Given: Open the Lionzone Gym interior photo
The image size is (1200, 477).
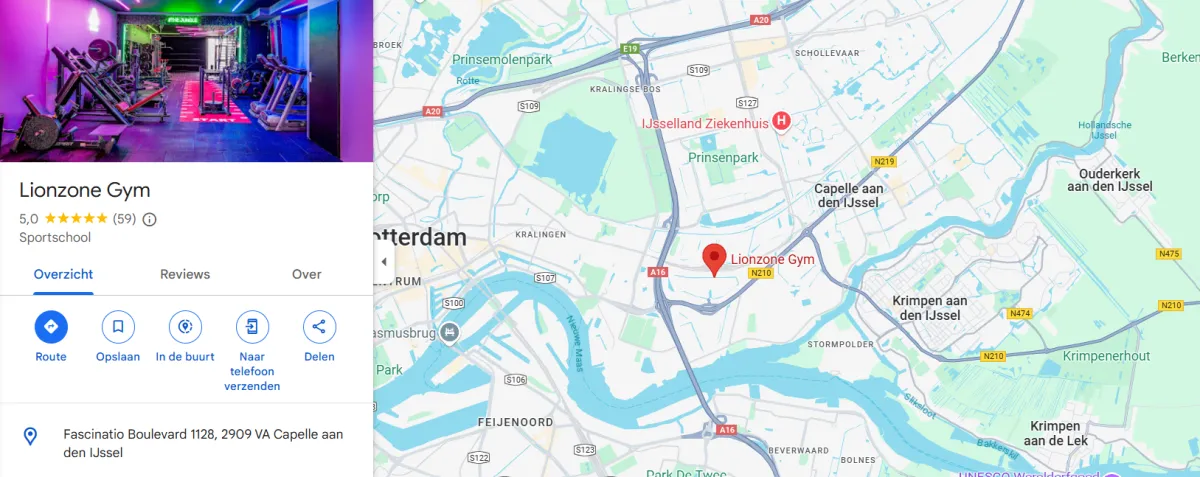Looking at the screenshot, I should click(186, 81).
